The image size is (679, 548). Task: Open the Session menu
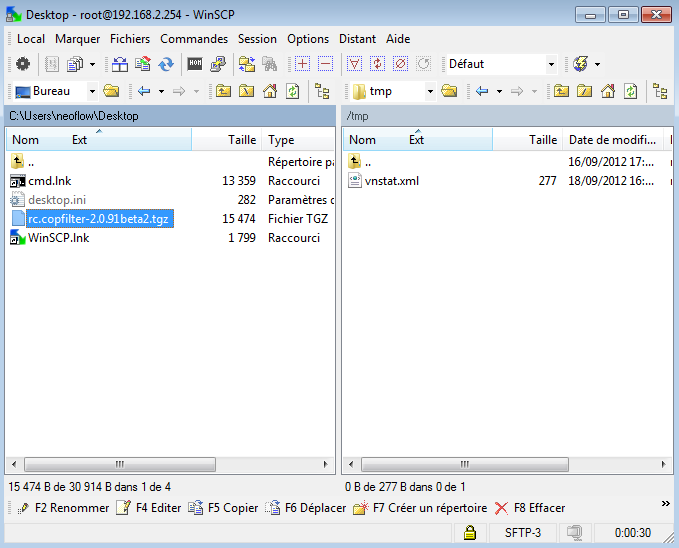point(257,39)
